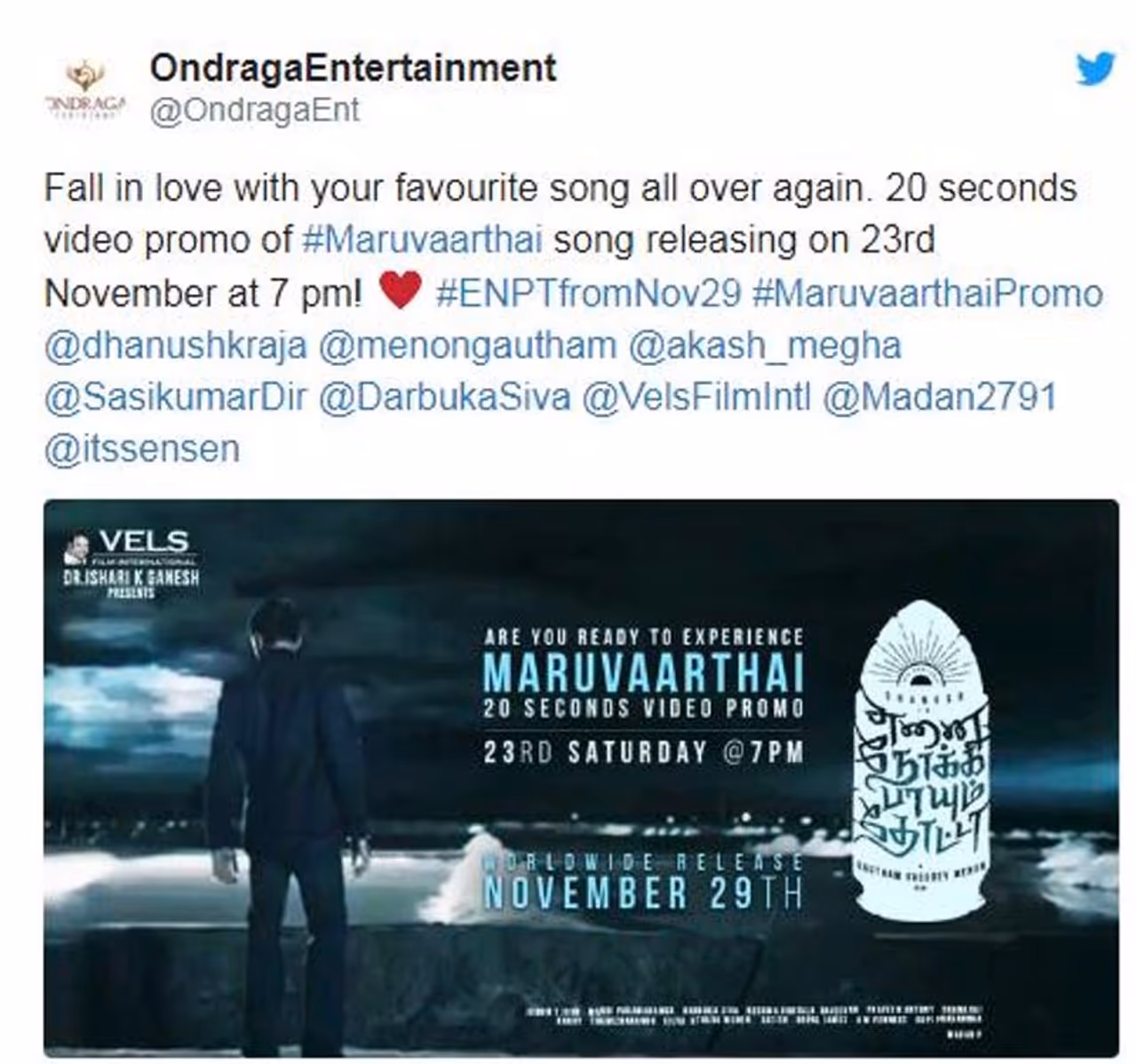Viewport: 1137px width, 1064px height.
Task: Visit the @itssensen mention
Action: pyautogui.click(x=142, y=448)
